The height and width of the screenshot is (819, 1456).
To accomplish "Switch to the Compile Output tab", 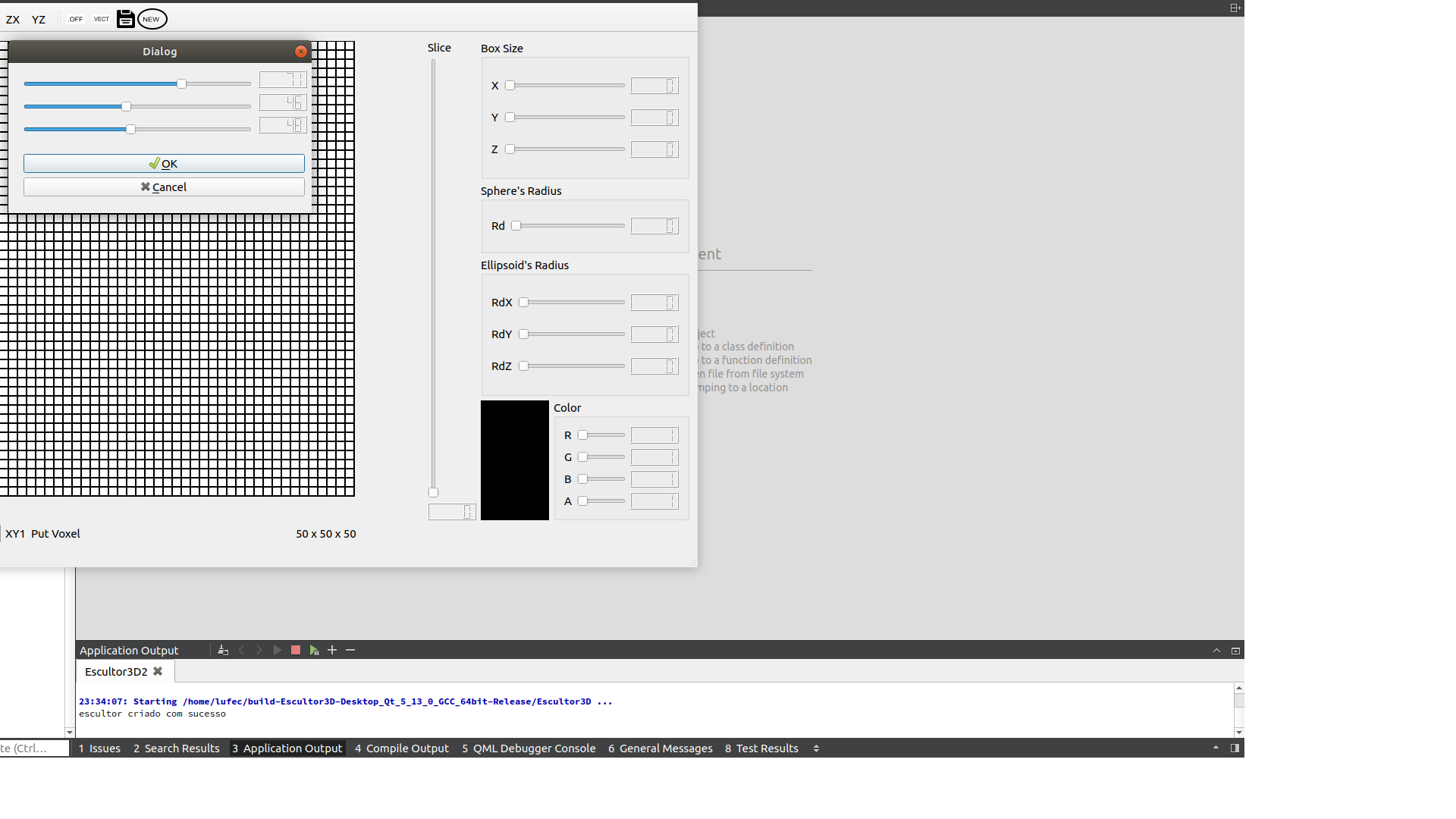I will pos(401,748).
